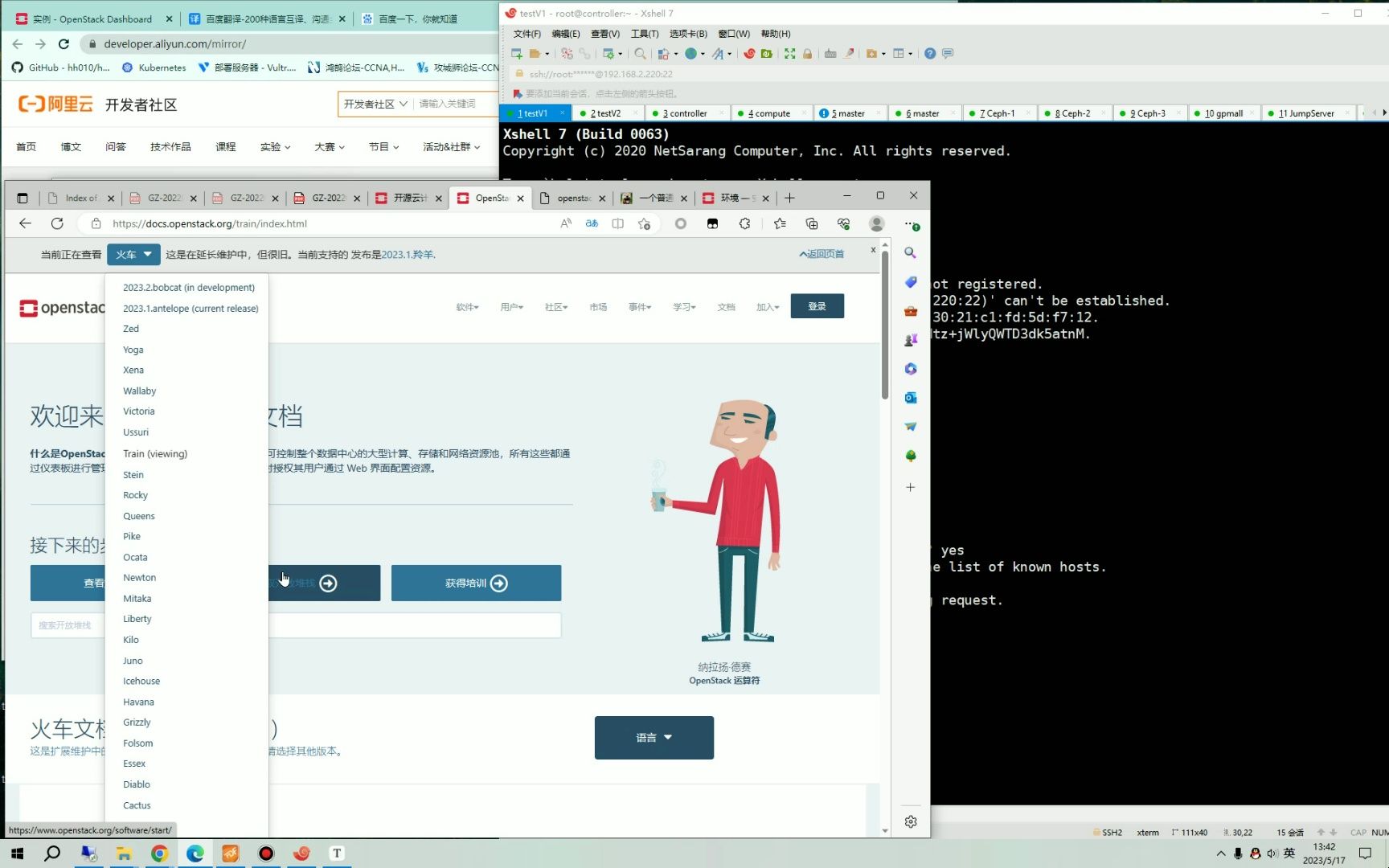This screenshot has height=868, width=1389.
Task: Expand the 事件 menu on OpenStack page
Action: click(x=640, y=307)
